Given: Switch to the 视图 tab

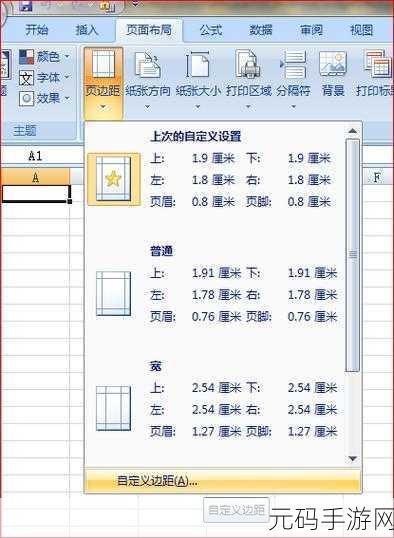Looking at the screenshot, I should point(361,31).
